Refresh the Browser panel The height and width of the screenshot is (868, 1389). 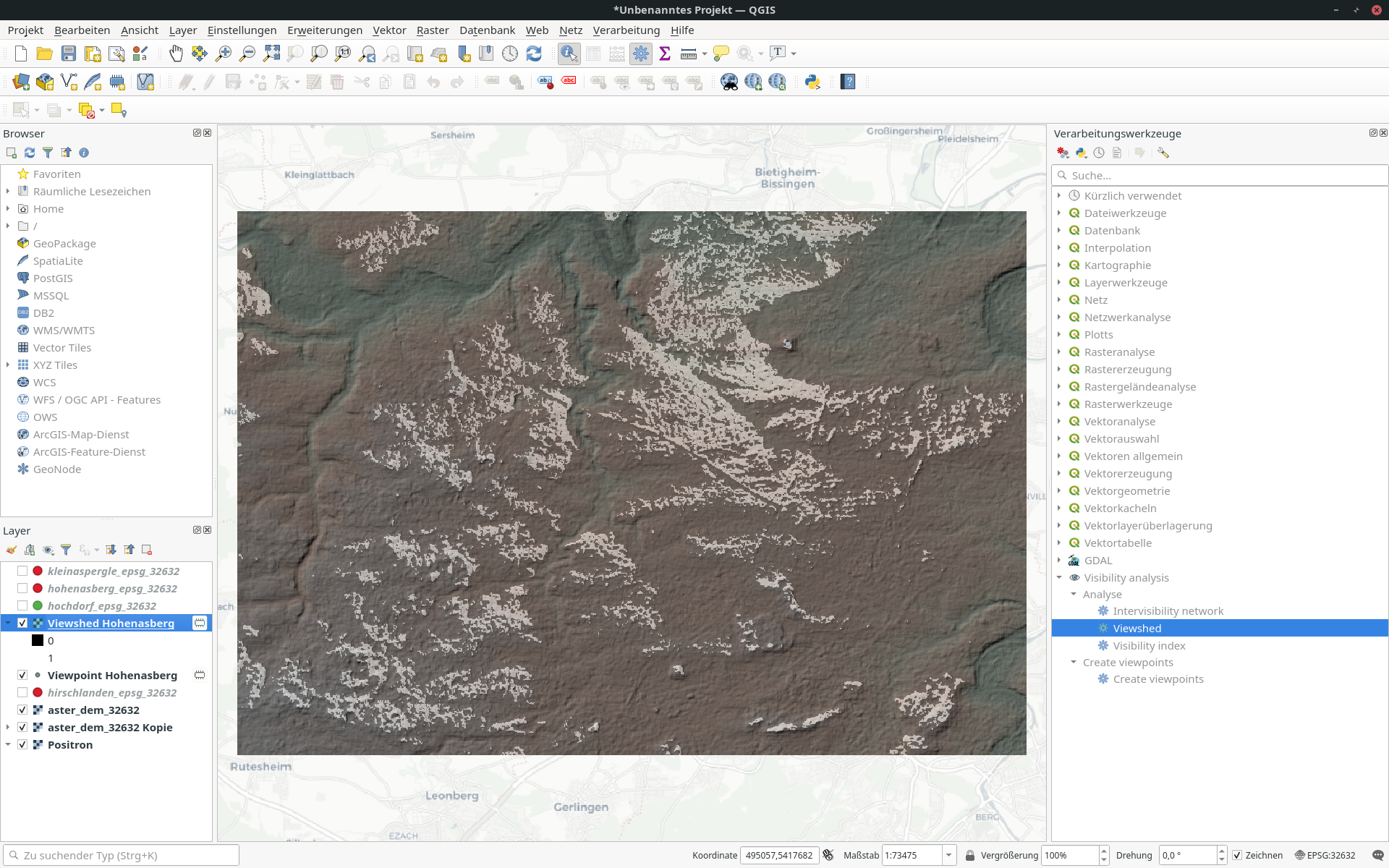pyautogui.click(x=30, y=153)
